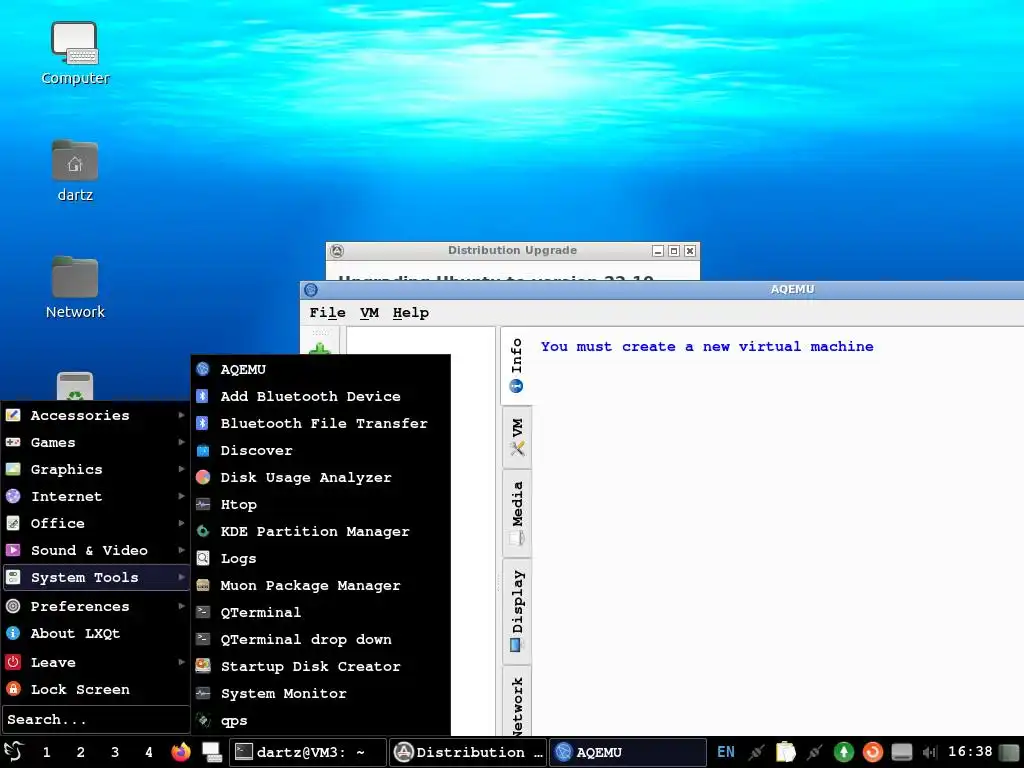Screen dimensions: 1024x768
Task: Open Bluetooth File Transfer
Action: (320, 423)
